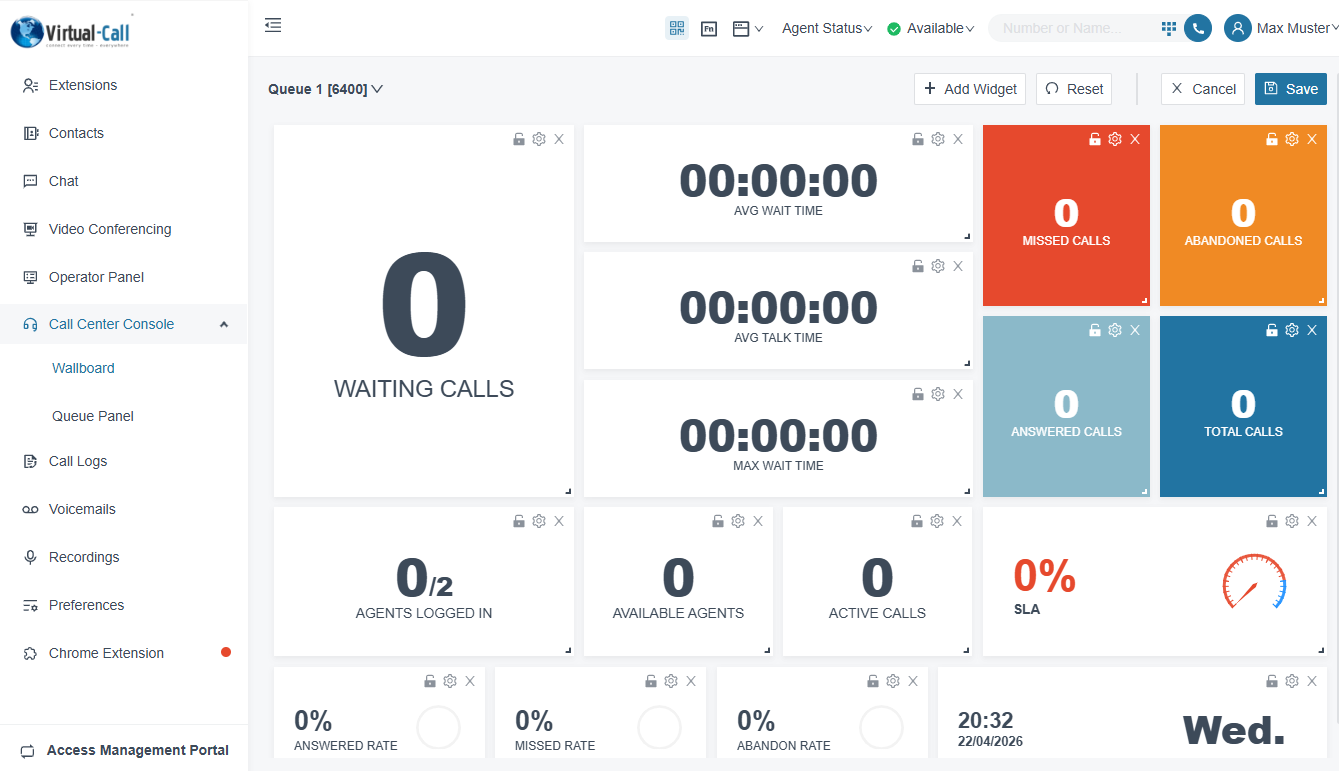Expand the Queue 1 [6400] selector

pyautogui.click(x=326, y=89)
